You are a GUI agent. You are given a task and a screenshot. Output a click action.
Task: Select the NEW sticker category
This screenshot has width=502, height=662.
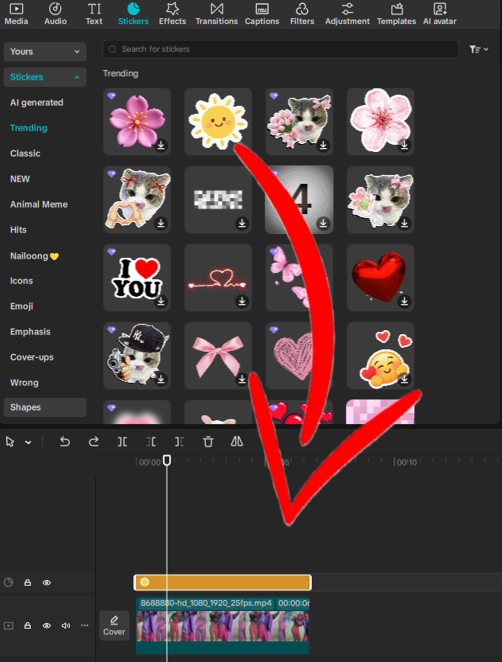click(x=20, y=179)
